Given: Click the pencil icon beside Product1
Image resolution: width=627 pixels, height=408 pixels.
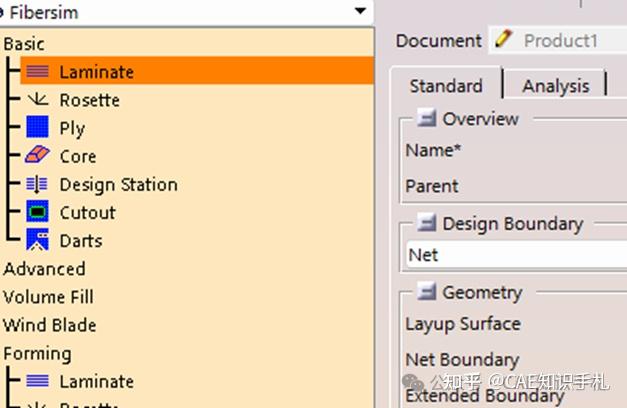Looking at the screenshot, I should coord(504,40).
